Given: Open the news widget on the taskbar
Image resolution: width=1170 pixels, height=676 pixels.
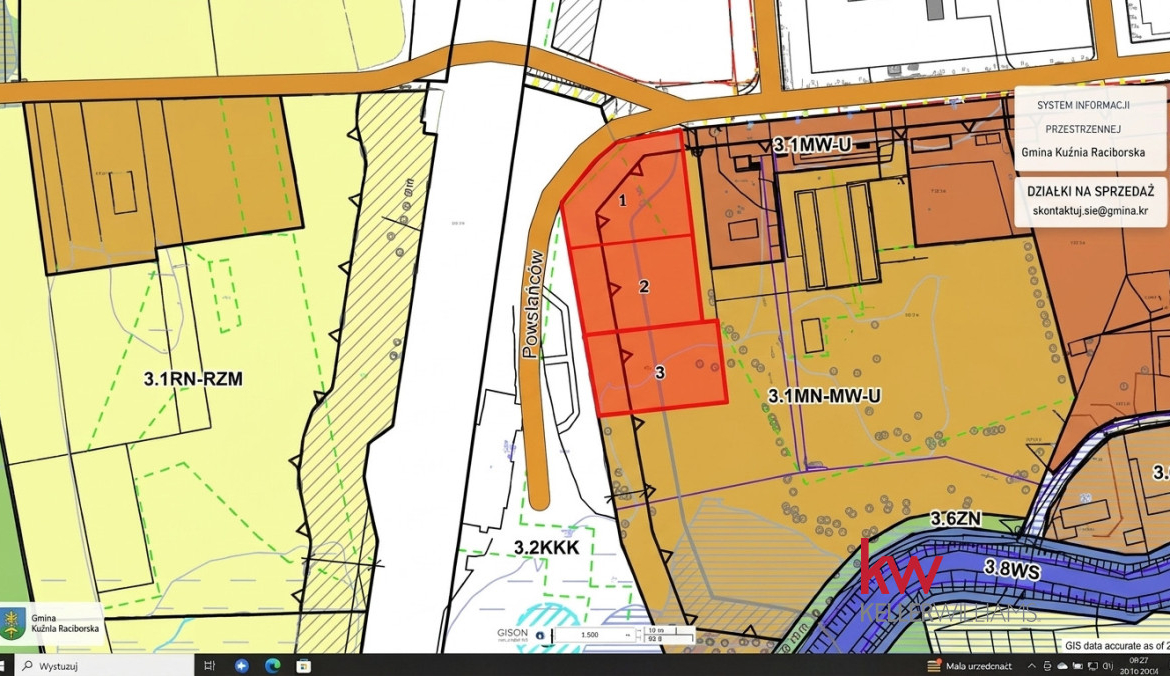Looking at the screenshot, I should 971,666.
